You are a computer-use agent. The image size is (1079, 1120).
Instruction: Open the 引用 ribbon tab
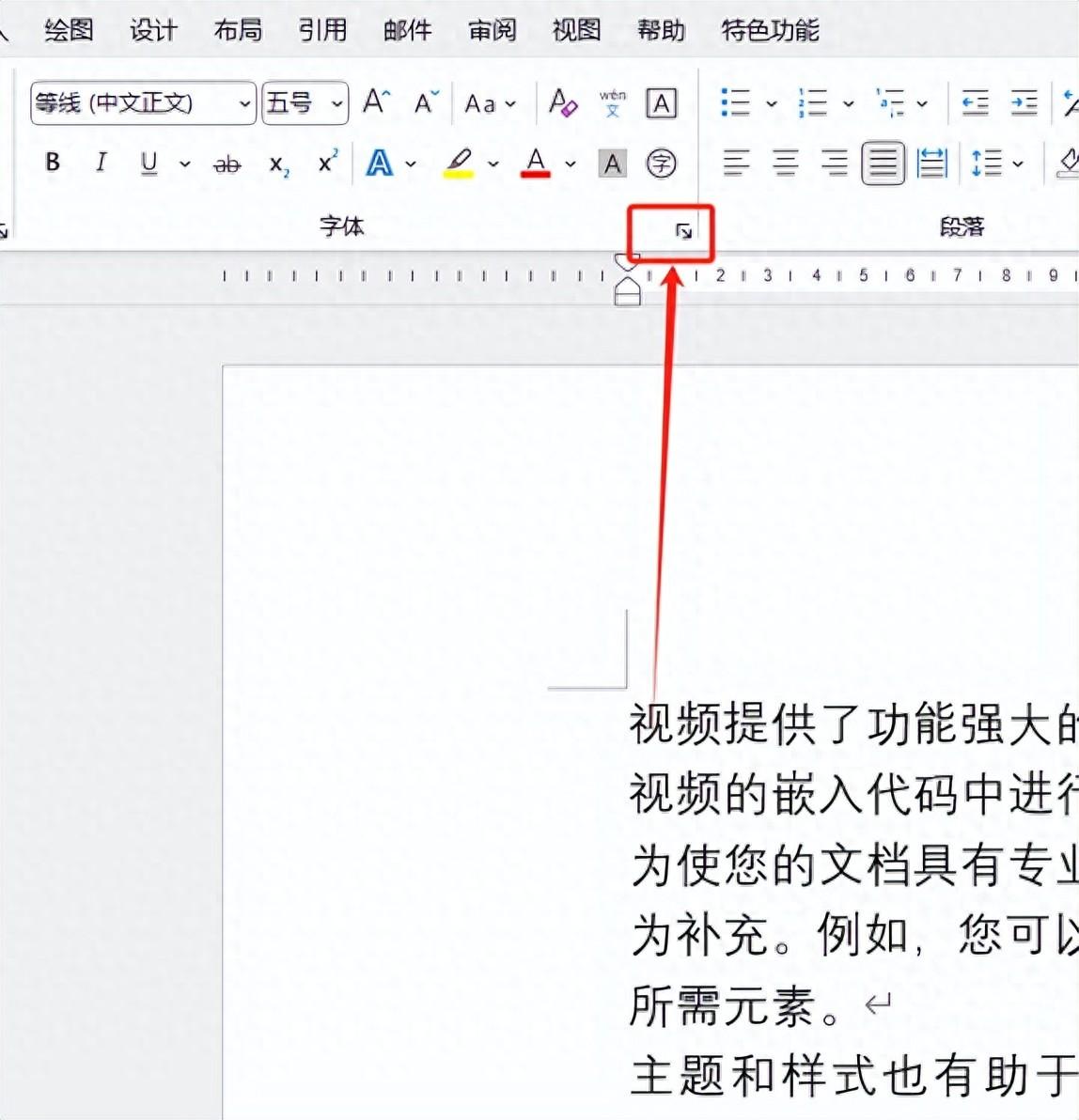(322, 30)
